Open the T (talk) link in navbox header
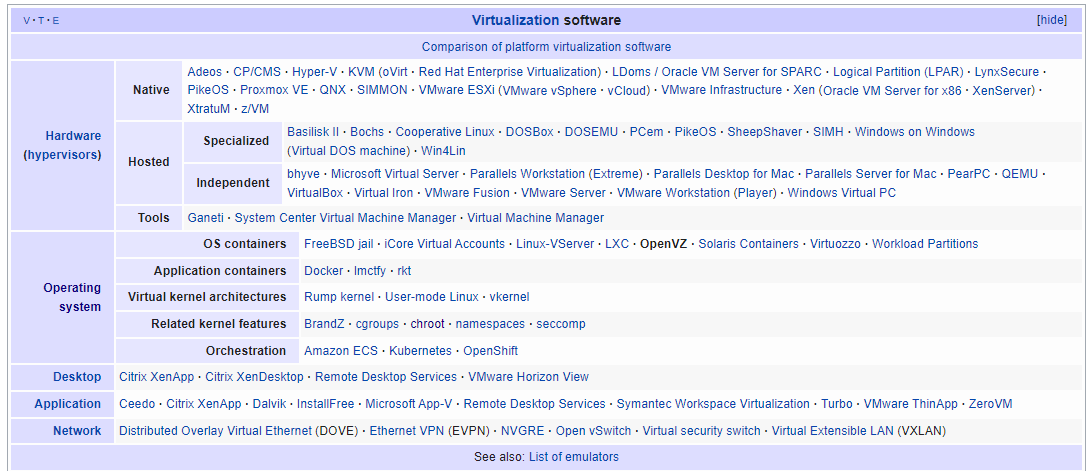Screen dimensions: 1092x471 (41, 21)
